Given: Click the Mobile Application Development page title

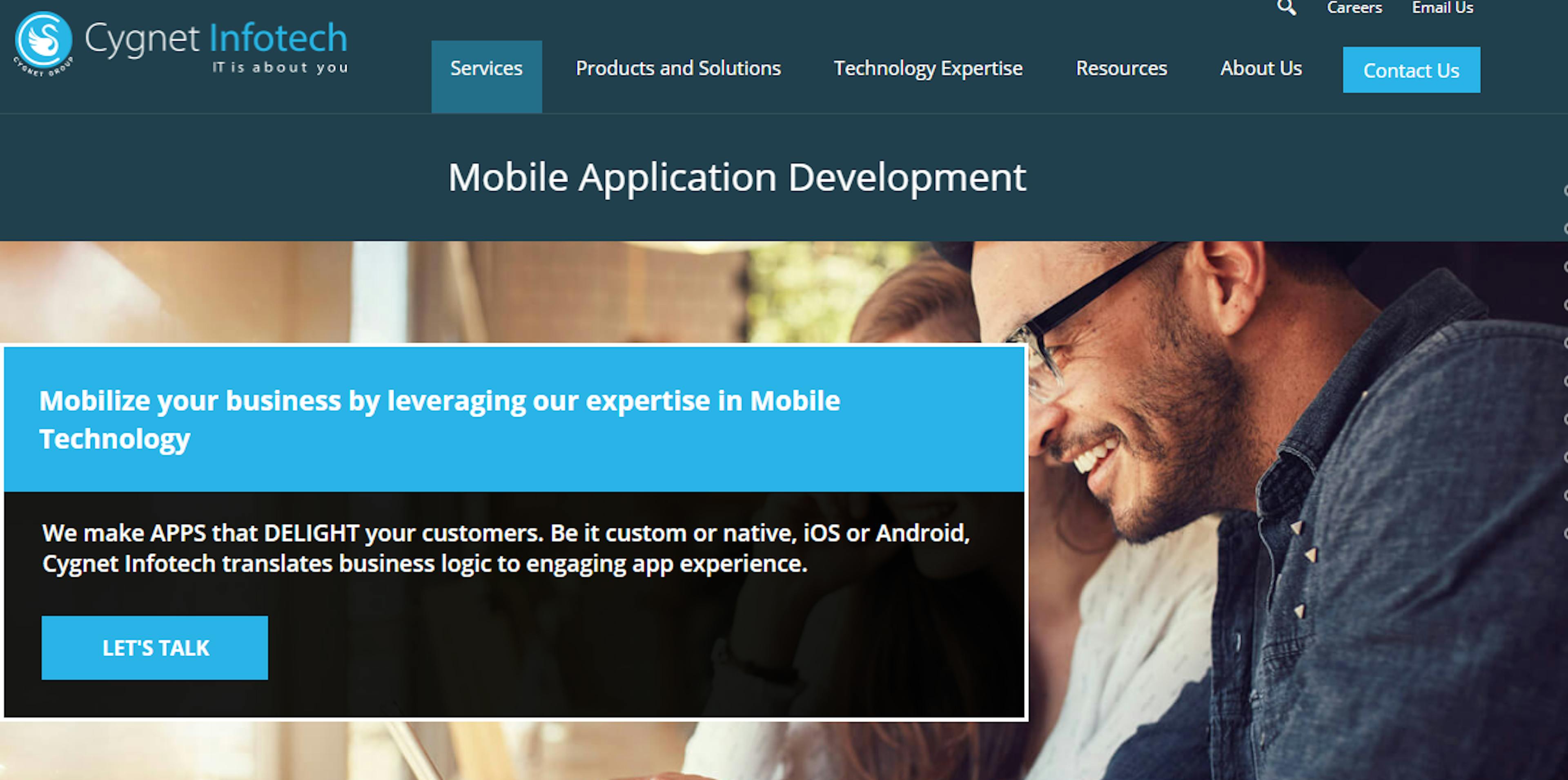Looking at the screenshot, I should coord(737,178).
